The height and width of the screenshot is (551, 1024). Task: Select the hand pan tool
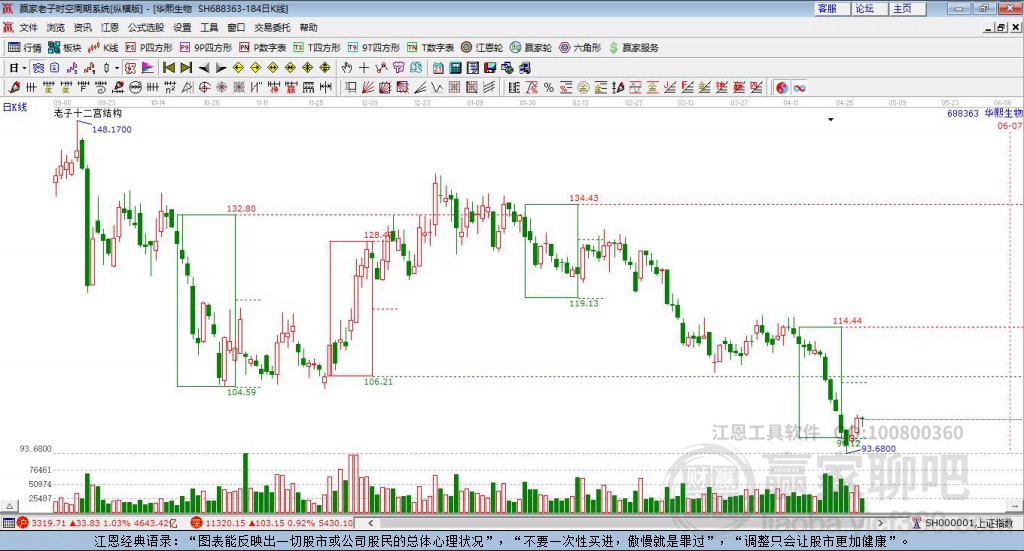pyautogui.click(x=347, y=68)
